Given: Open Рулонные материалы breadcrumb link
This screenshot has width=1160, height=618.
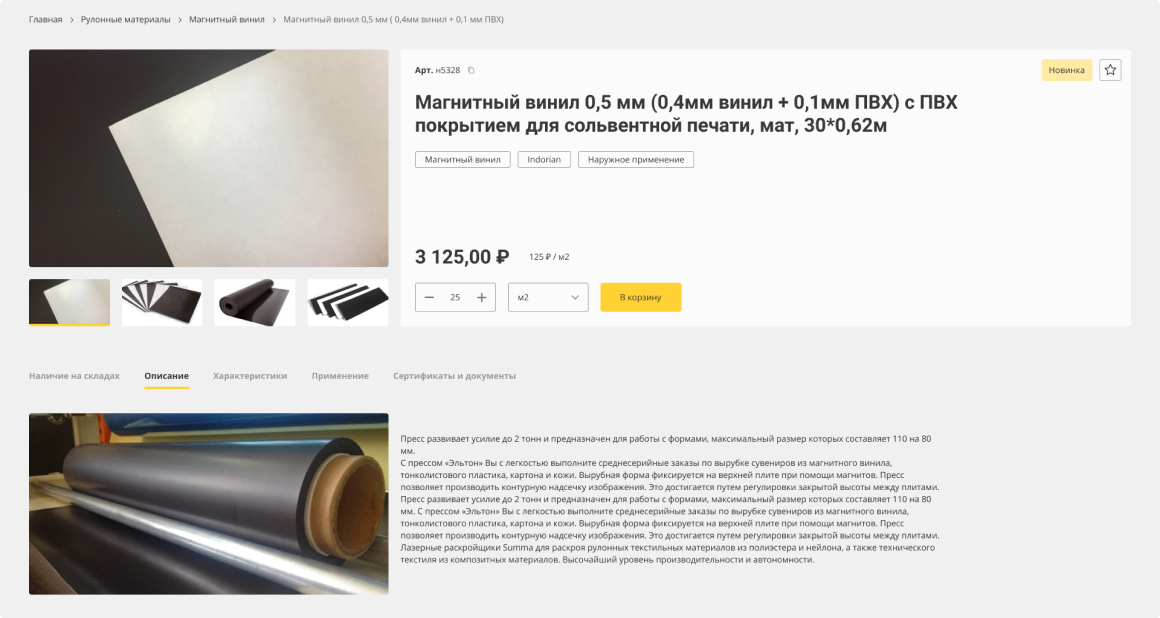Looking at the screenshot, I should pyautogui.click(x=125, y=19).
